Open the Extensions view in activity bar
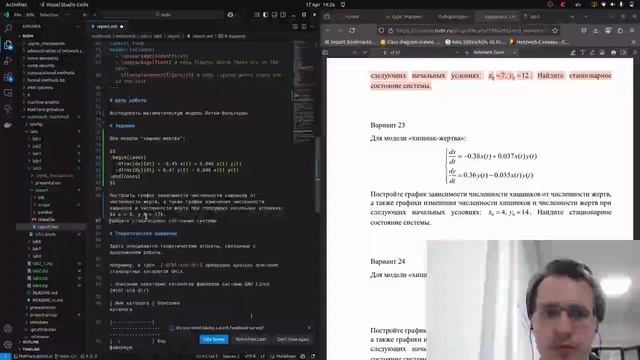Viewport: 640px width, 360px height. click(8, 77)
